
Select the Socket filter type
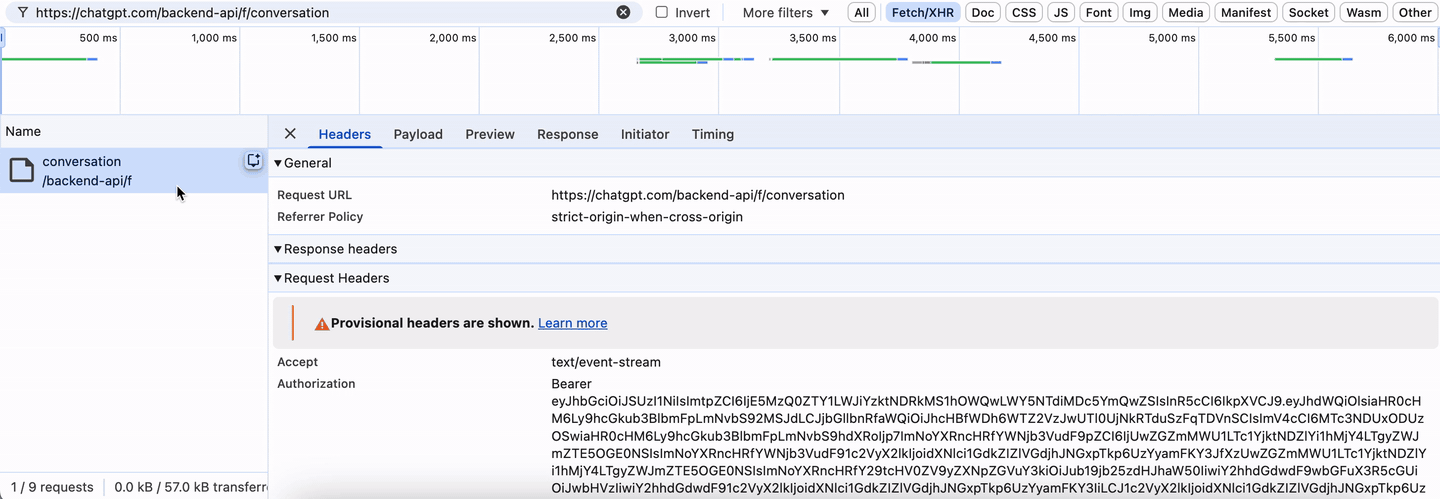tap(1308, 12)
